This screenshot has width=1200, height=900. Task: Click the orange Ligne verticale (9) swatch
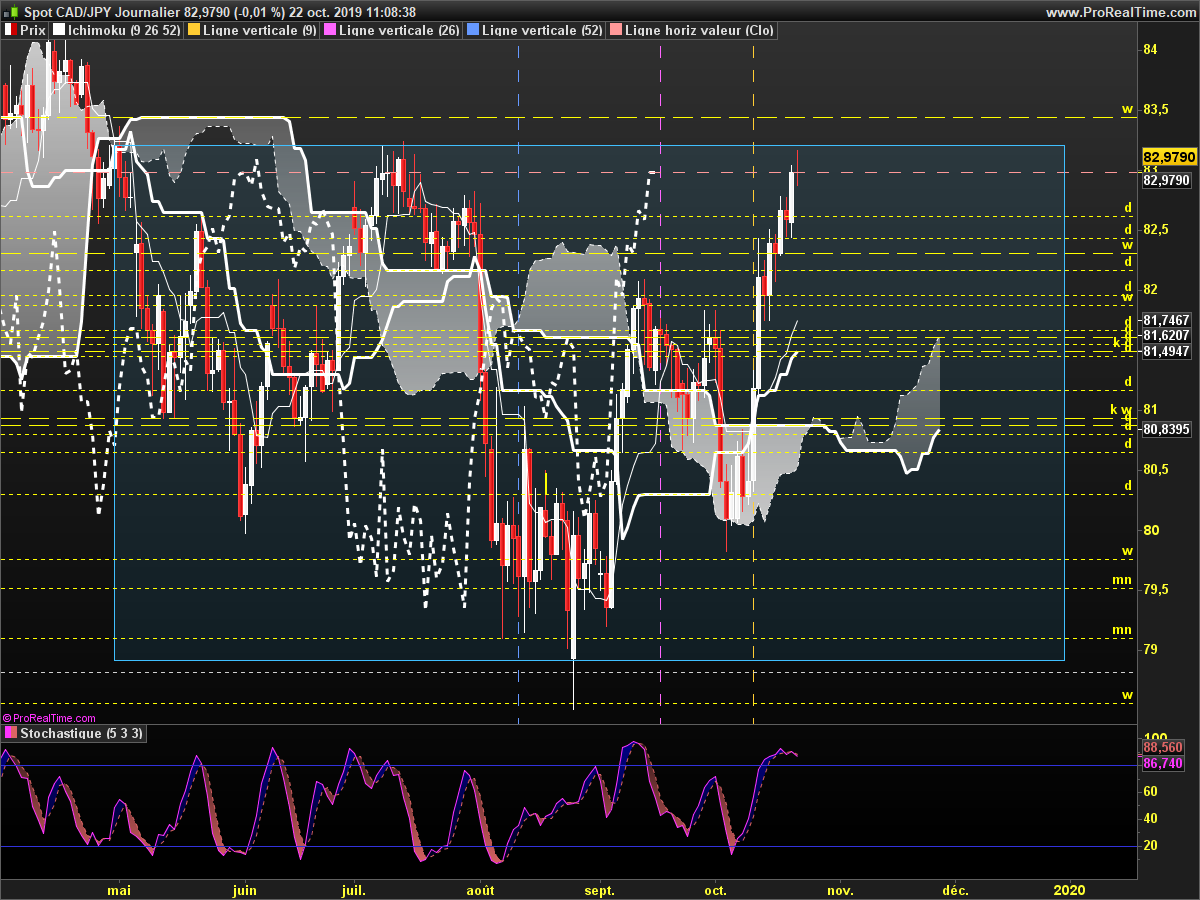coord(193,30)
